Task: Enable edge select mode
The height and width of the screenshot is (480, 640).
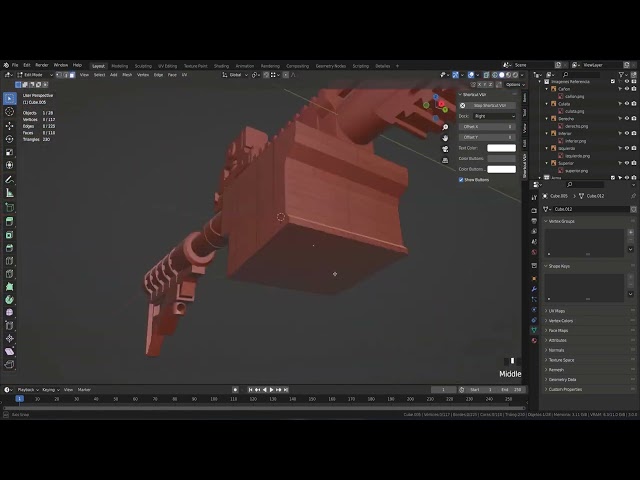Action: click(66, 75)
